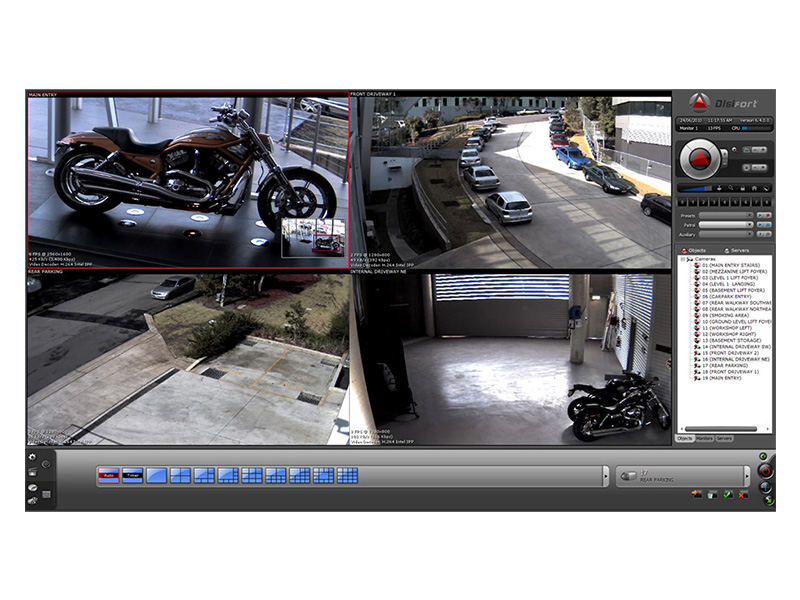Open the Auxiliary dropdown

pos(726,235)
